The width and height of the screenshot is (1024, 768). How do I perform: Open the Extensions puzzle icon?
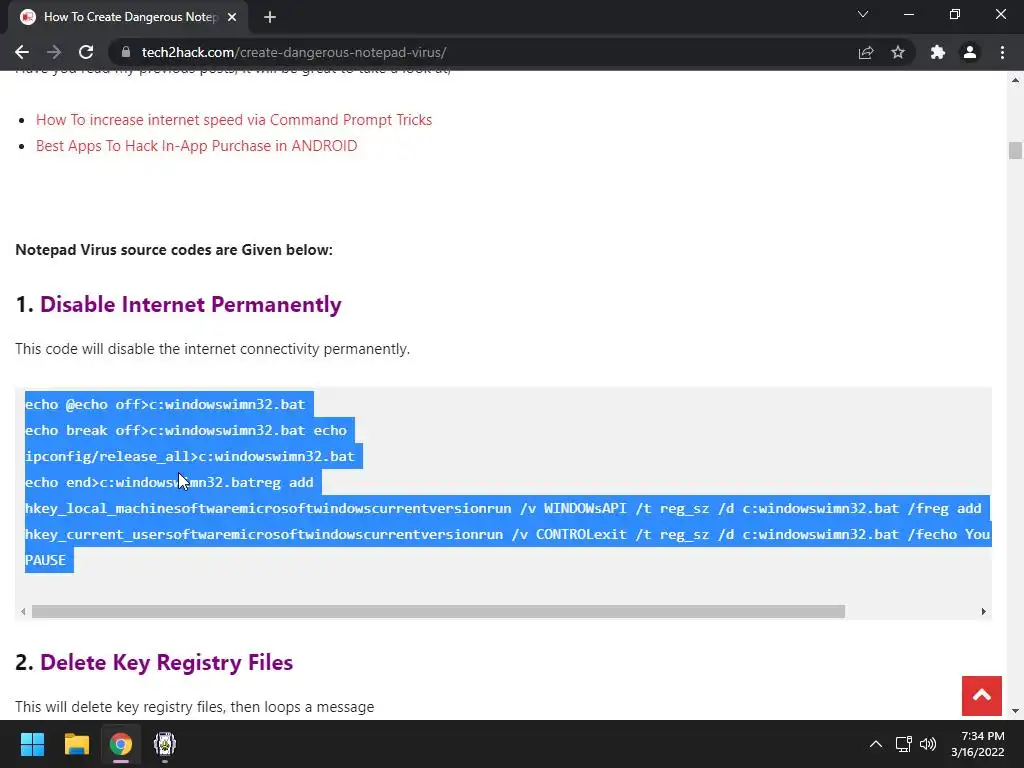tap(938, 52)
